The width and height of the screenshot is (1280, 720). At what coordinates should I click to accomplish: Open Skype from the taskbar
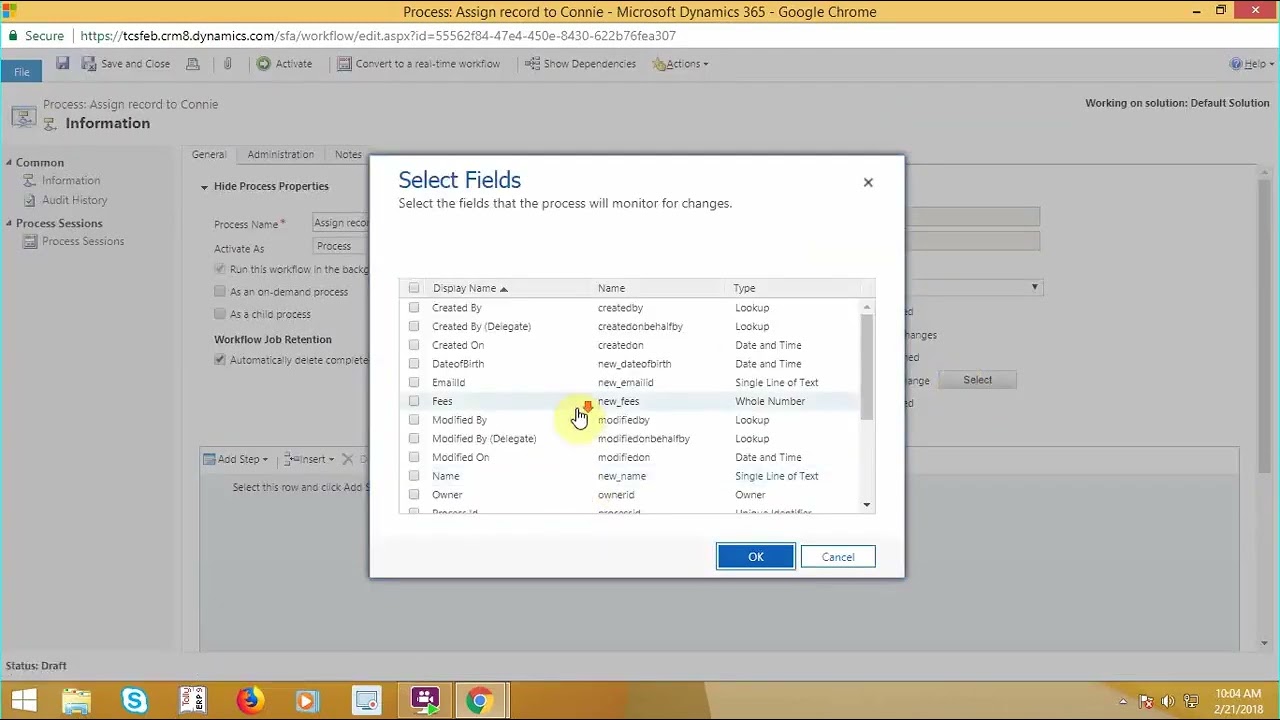(x=135, y=700)
